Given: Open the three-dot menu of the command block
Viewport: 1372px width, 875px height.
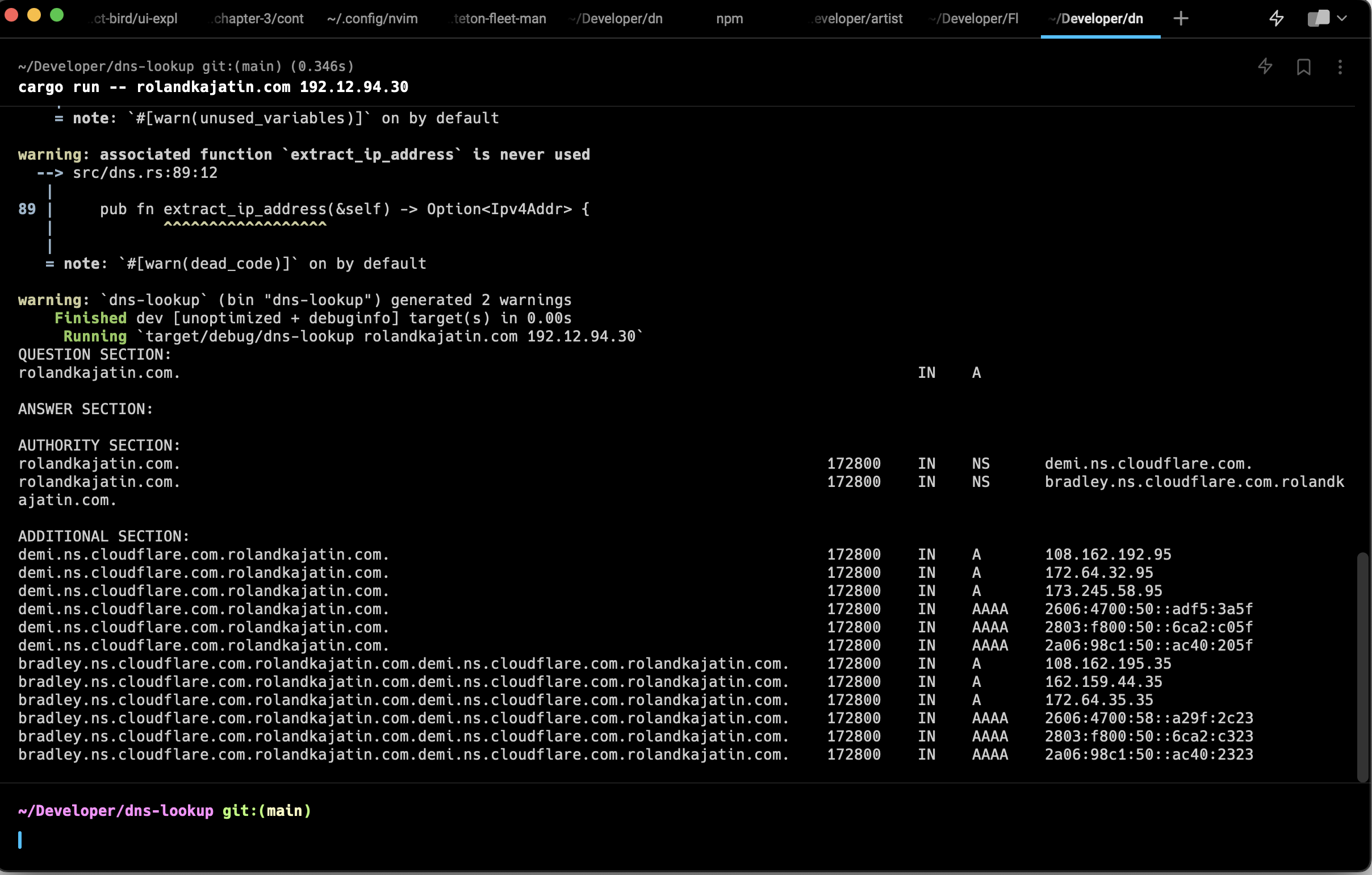Looking at the screenshot, I should click(1340, 66).
